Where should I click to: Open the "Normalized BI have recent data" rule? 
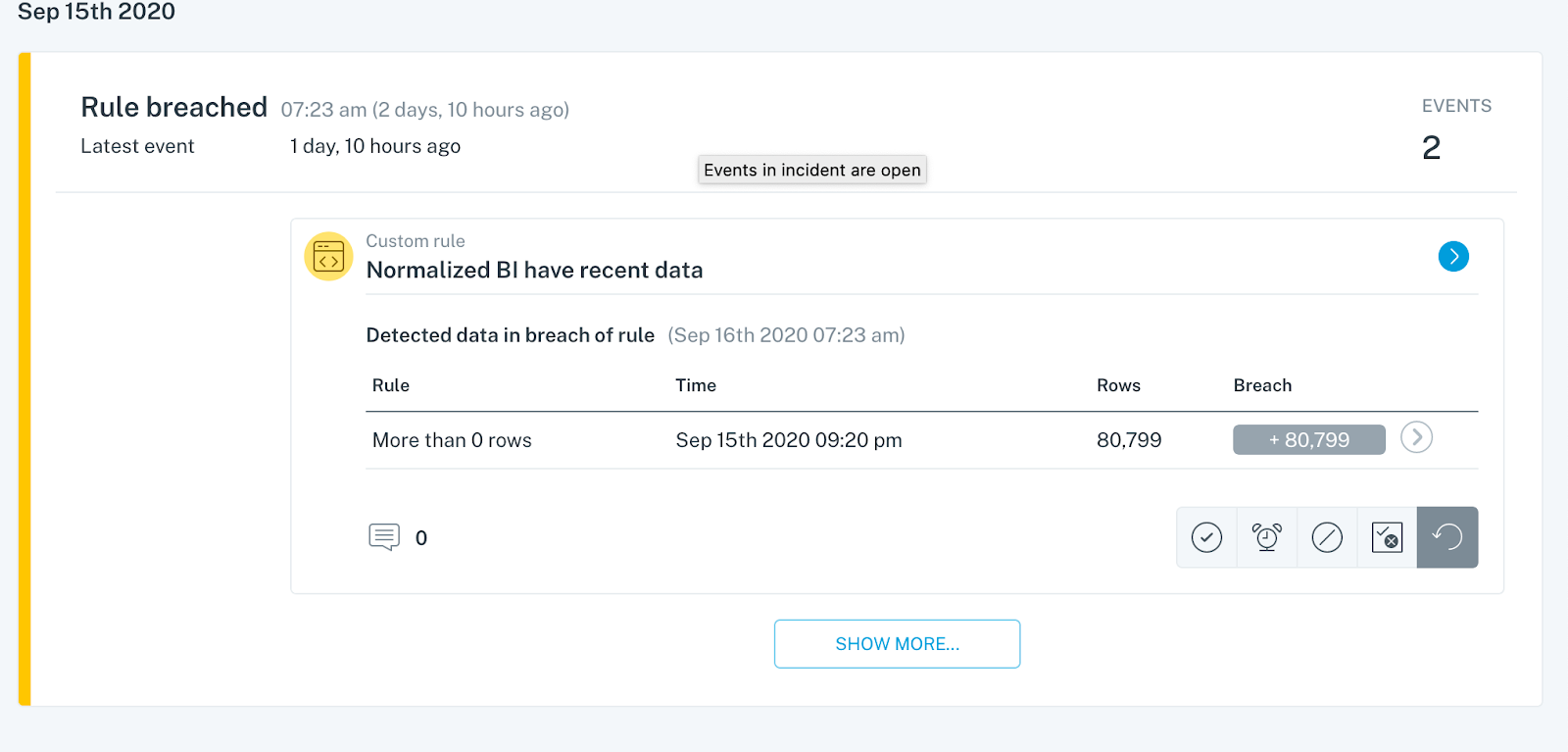(534, 271)
